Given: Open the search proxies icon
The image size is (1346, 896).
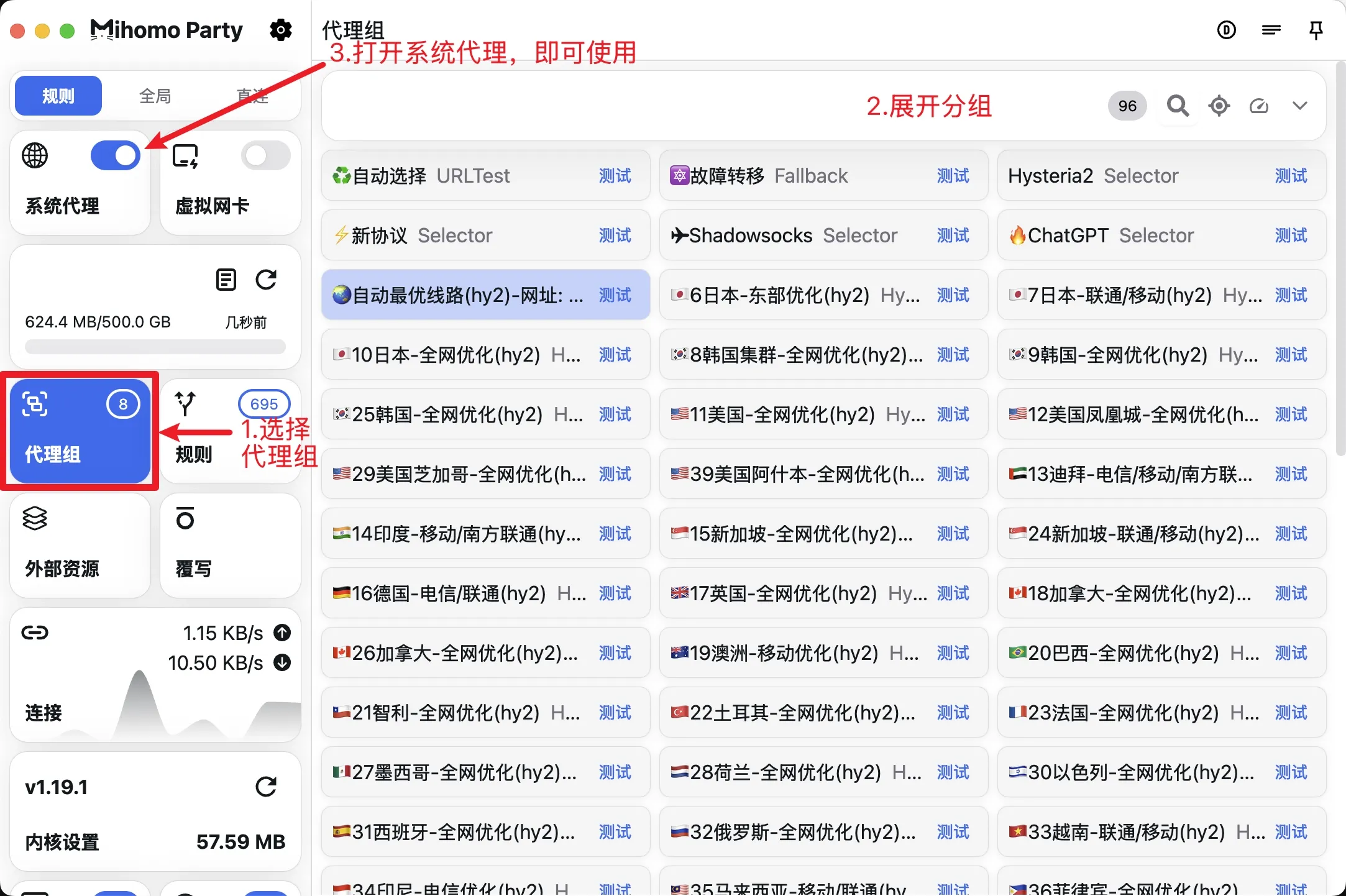Looking at the screenshot, I should [1178, 106].
